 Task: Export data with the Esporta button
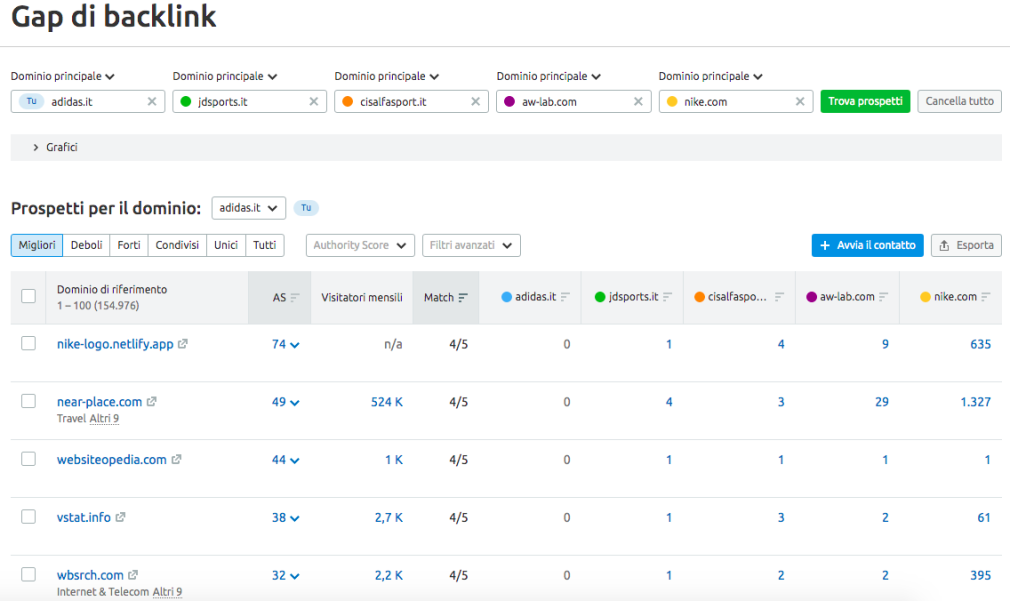[x=966, y=245]
